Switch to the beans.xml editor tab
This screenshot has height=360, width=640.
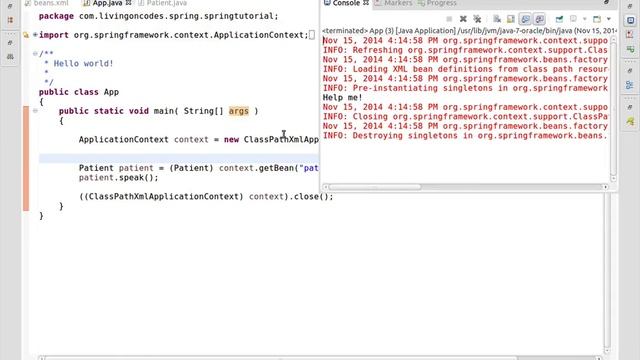[47, 3]
